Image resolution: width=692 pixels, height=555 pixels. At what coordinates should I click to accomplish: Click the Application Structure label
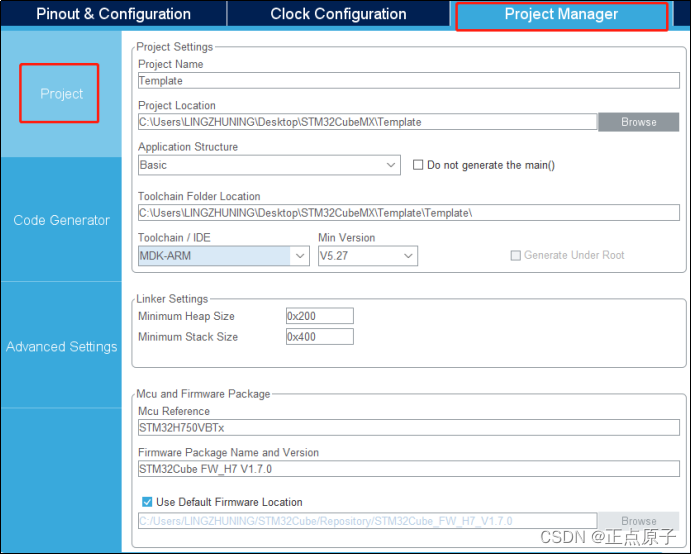click(x=188, y=146)
